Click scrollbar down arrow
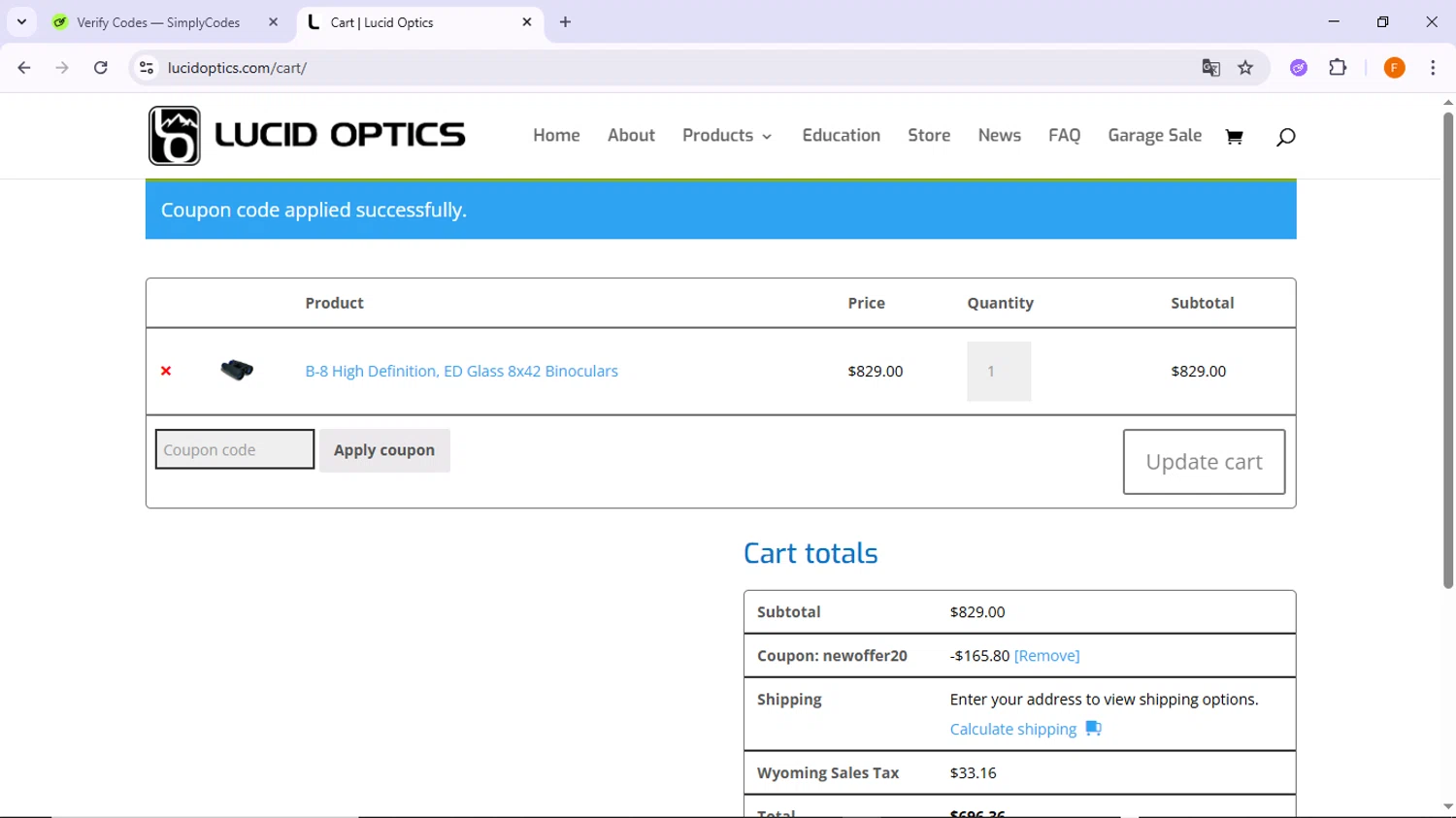The width and height of the screenshot is (1456, 818). tap(1448, 807)
